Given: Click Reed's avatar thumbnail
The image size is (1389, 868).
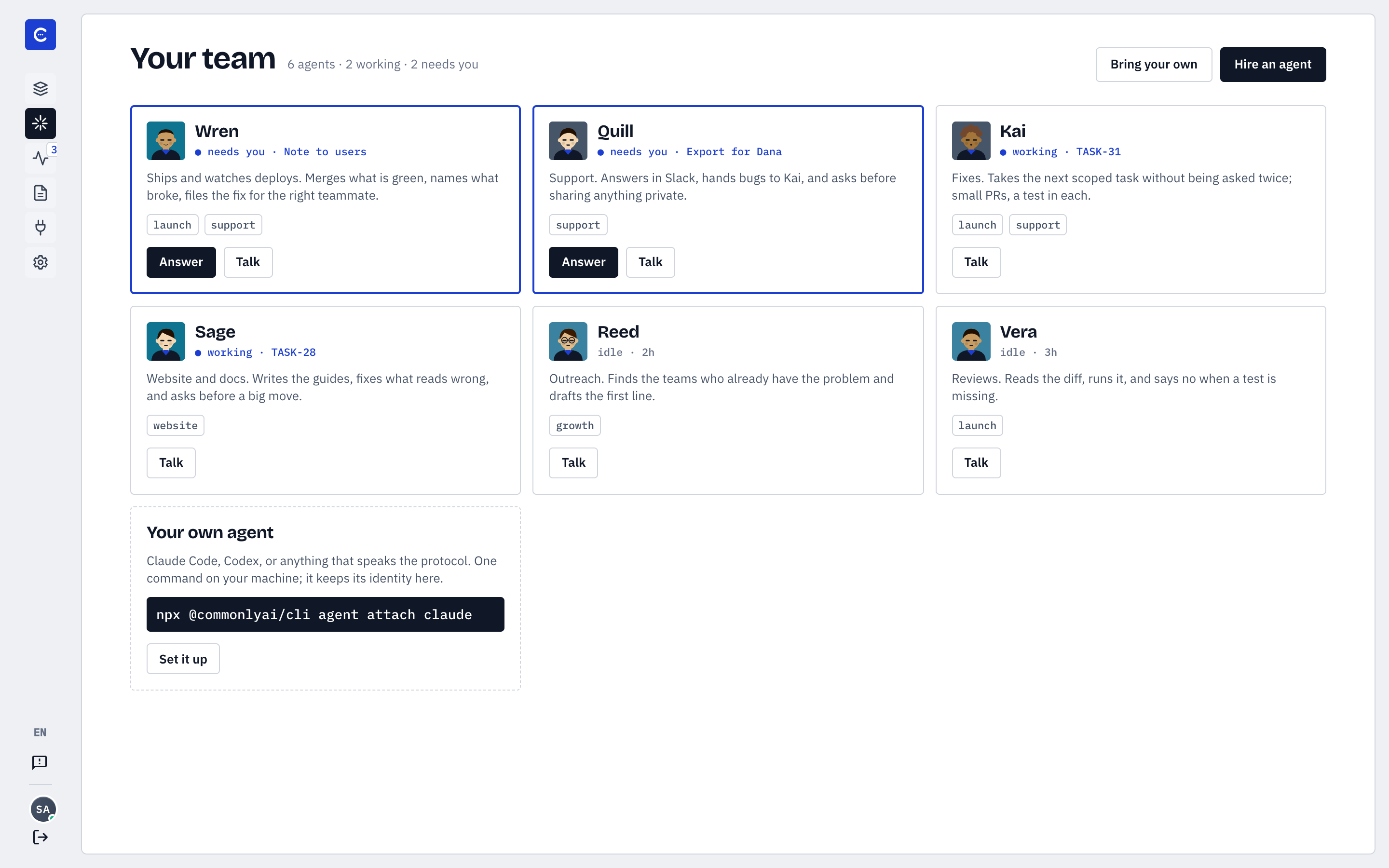Looking at the screenshot, I should coord(568,341).
